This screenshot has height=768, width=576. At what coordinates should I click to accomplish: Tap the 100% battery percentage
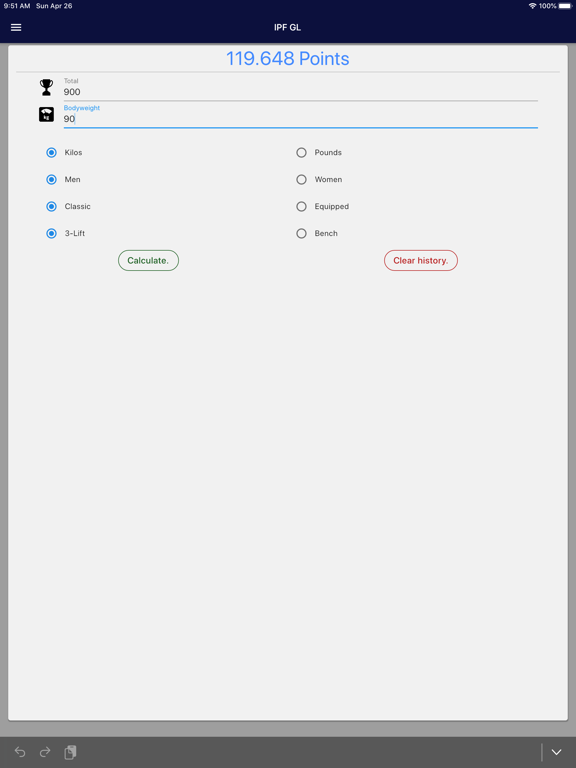click(x=548, y=6)
